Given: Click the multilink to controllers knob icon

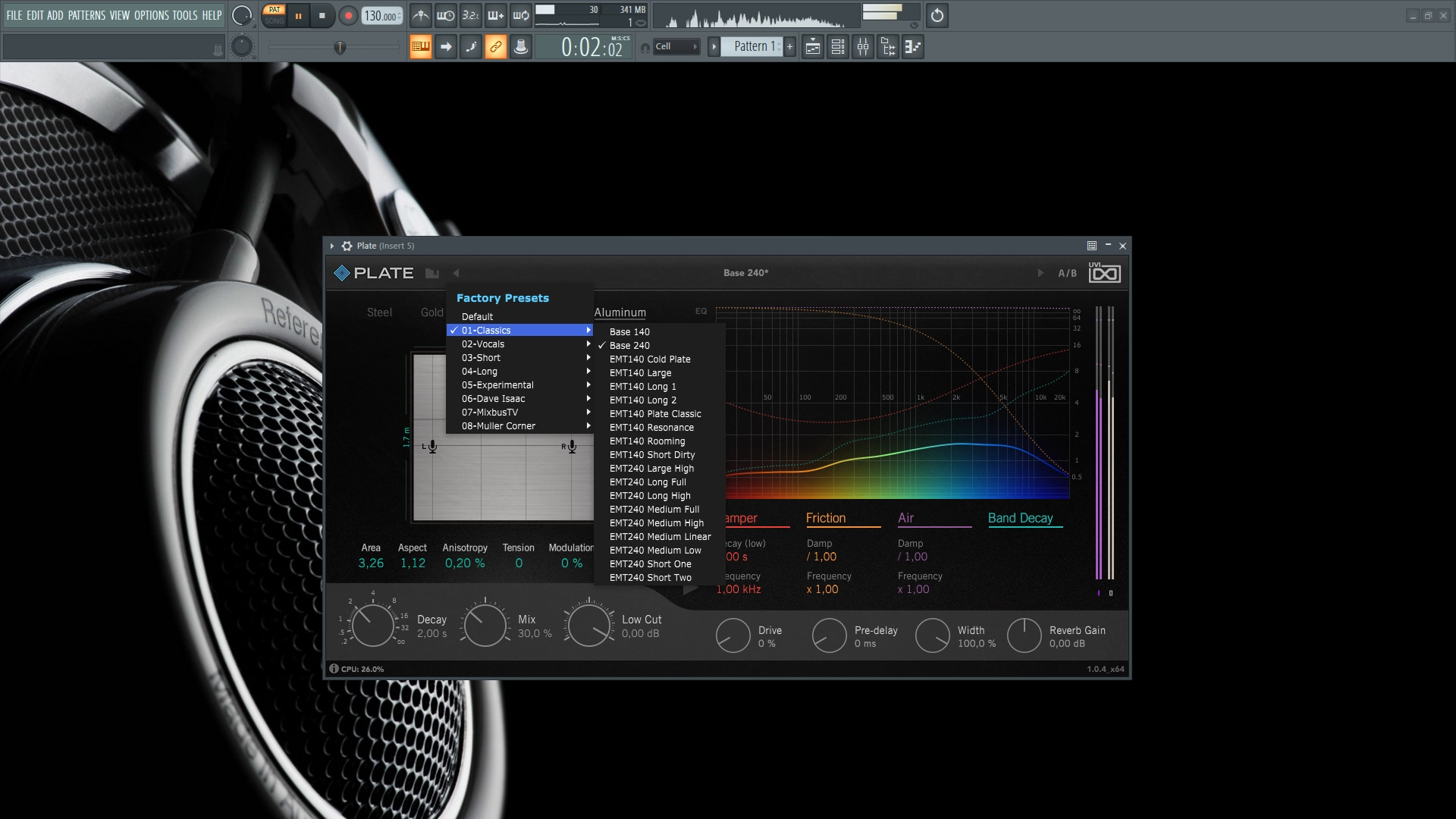Looking at the screenshot, I should coord(521,47).
